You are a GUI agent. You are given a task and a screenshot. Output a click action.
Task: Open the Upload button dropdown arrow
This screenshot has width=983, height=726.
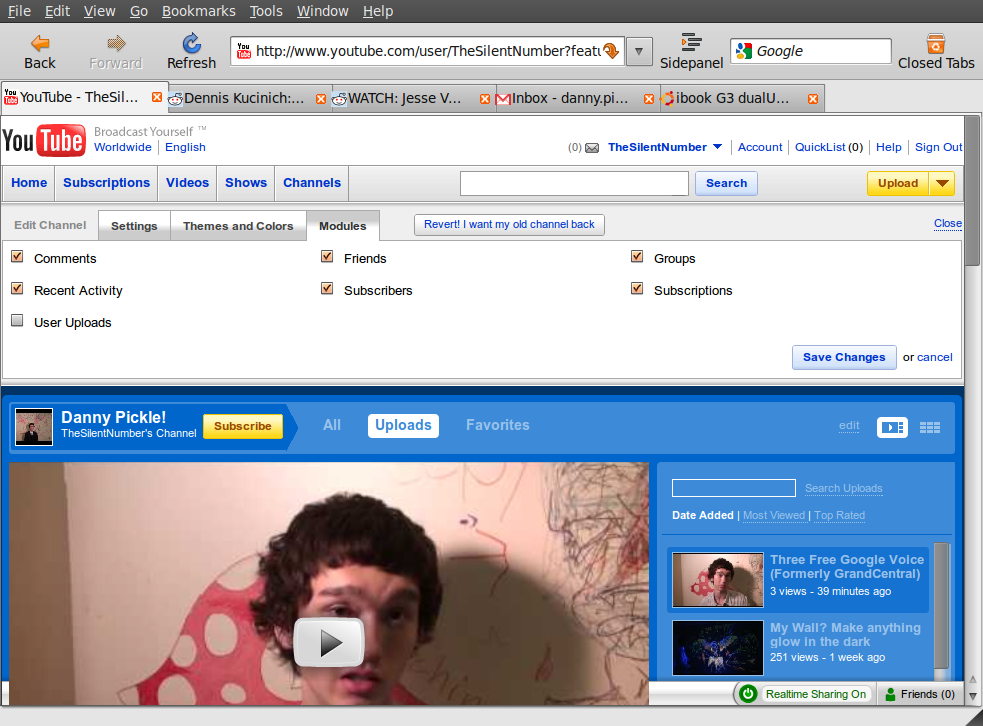pos(942,184)
